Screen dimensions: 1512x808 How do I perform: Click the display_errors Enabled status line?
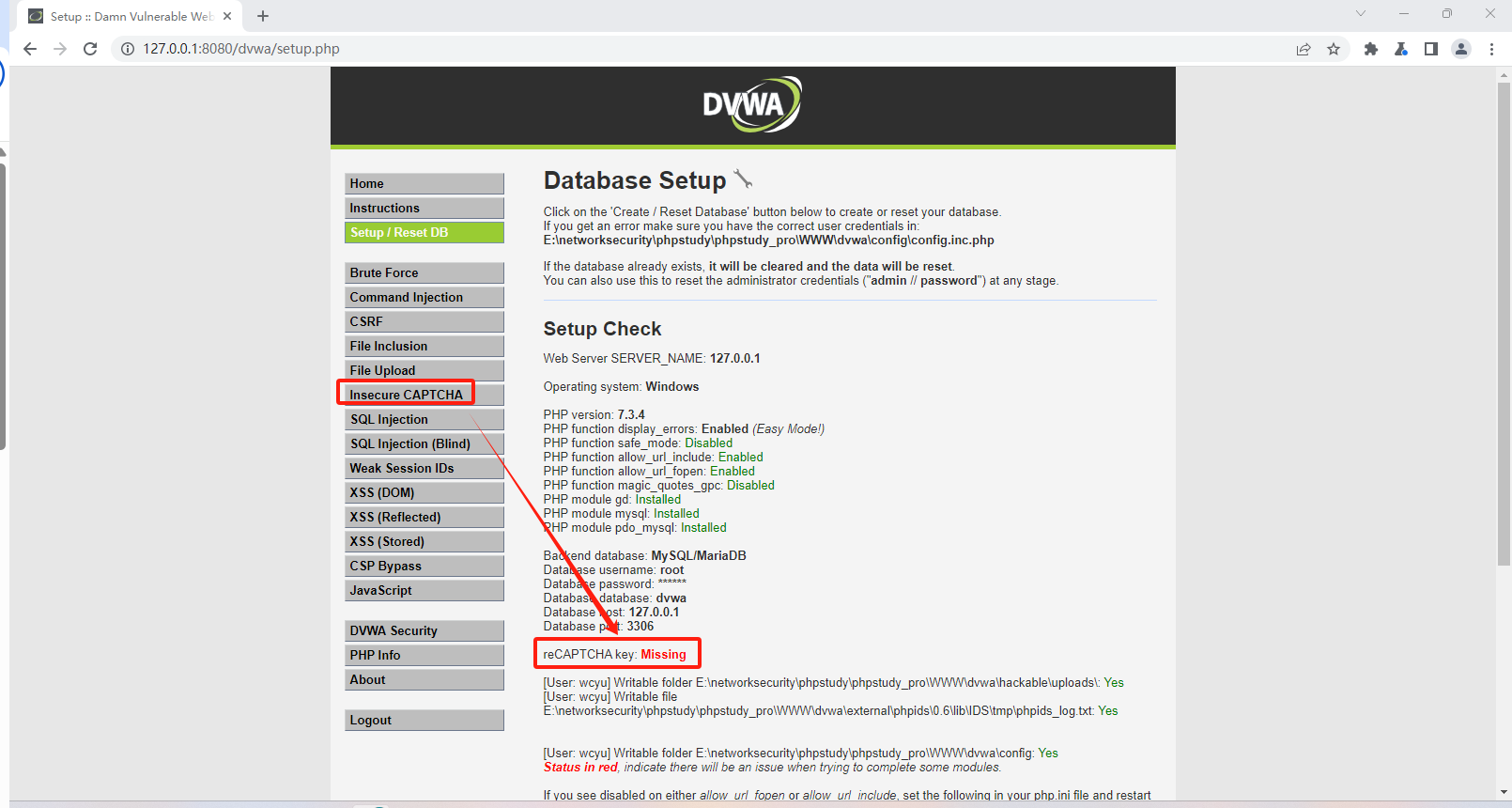click(x=684, y=428)
